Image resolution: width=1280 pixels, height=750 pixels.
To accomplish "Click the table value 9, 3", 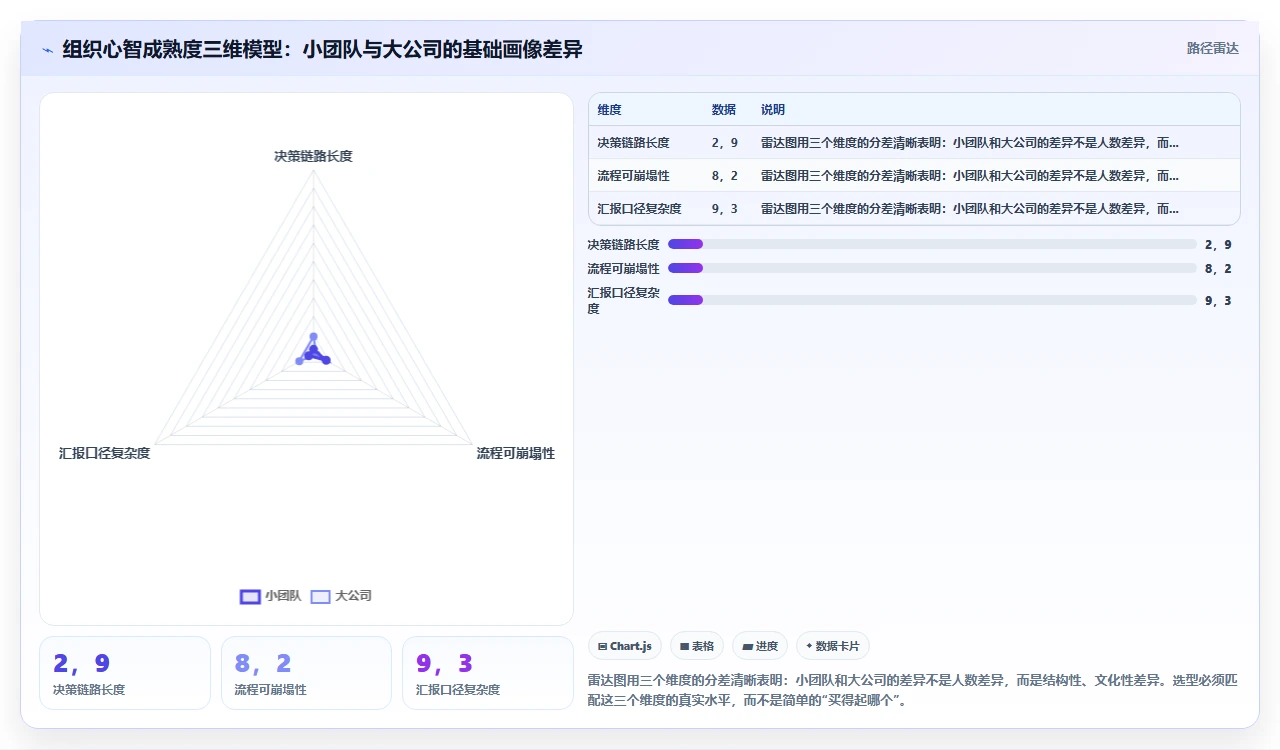I will coord(725,209).
